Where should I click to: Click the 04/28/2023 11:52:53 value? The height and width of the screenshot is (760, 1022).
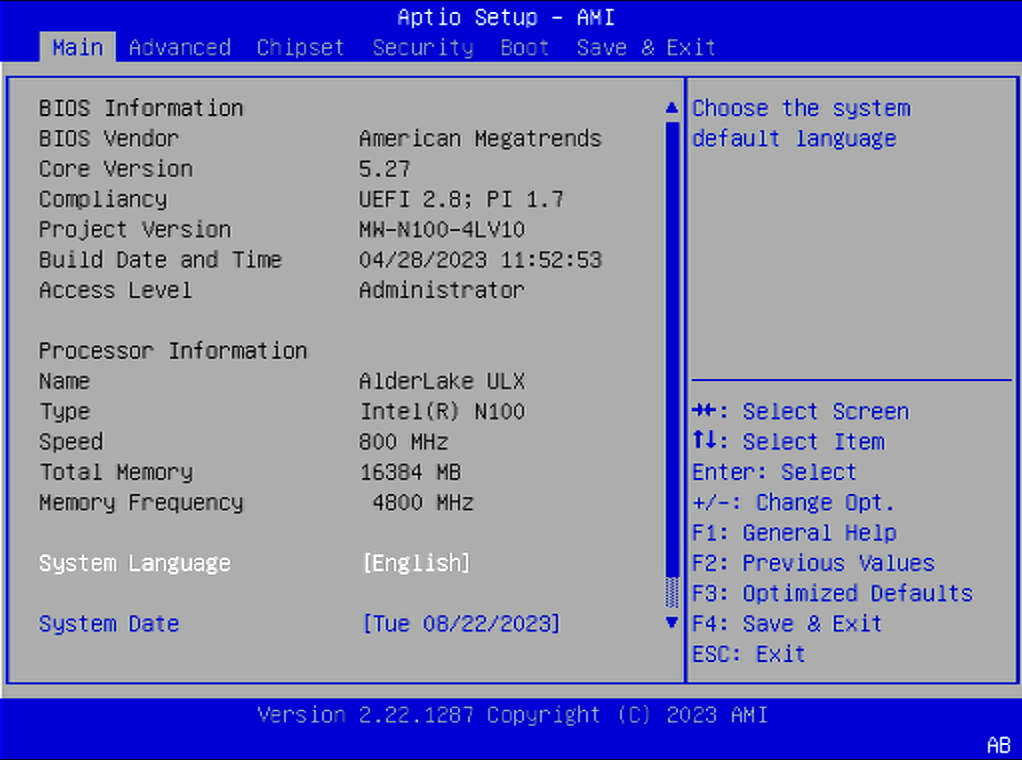tap(480, 260)
